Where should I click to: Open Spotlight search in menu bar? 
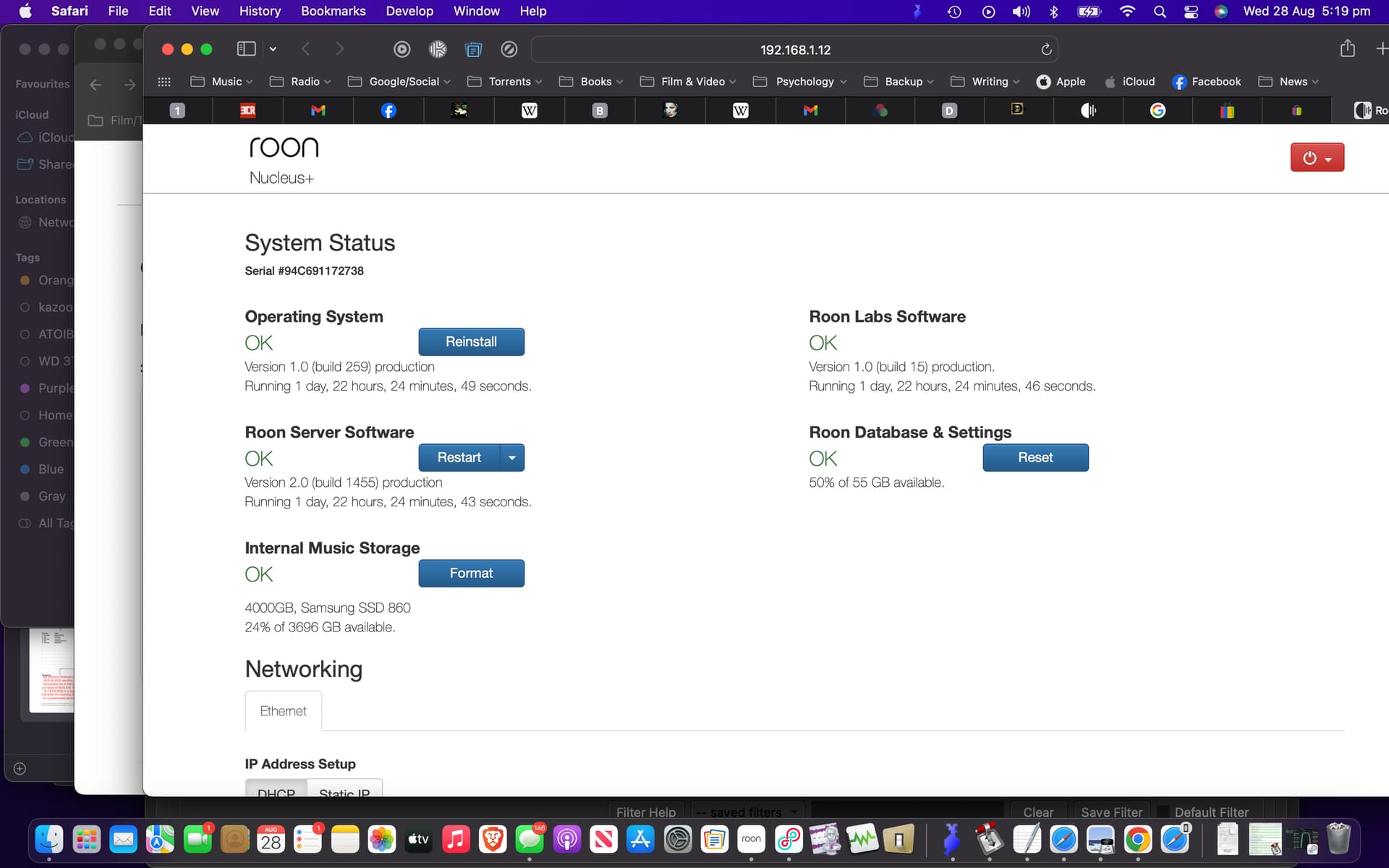1160,11
